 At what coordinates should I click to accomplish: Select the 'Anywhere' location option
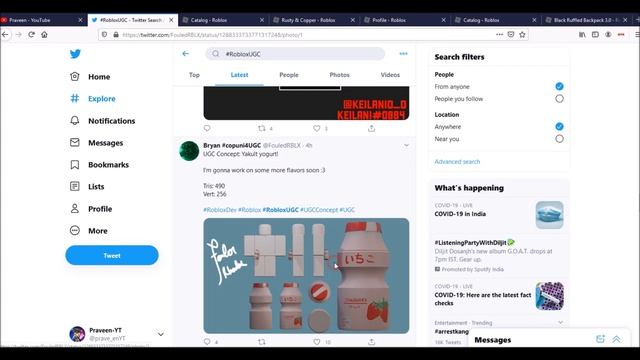[559, 127]
